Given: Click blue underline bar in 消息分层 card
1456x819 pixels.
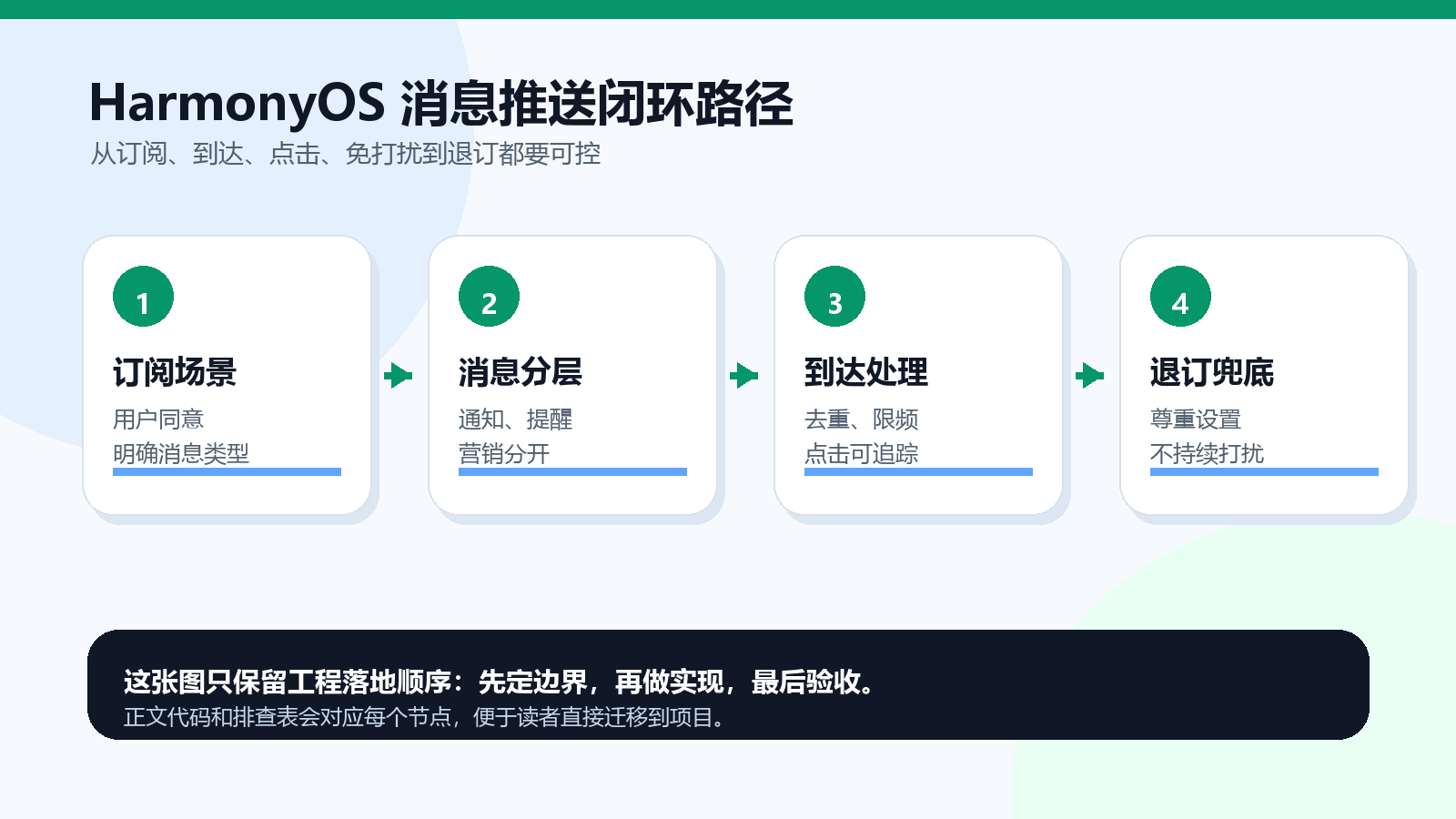Looking at the screenshot, I should coord(572,471).
